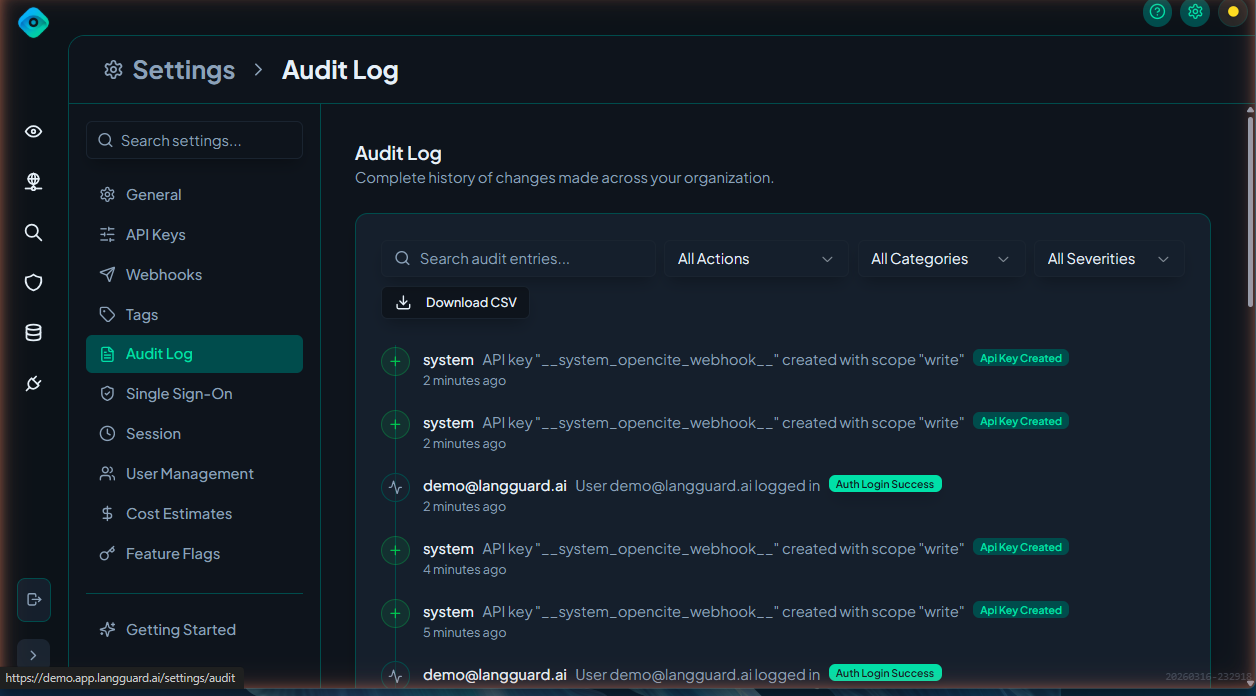Select Single Sign-On in settings menu
Screen dimensions: 1256x696
(179, 394)
